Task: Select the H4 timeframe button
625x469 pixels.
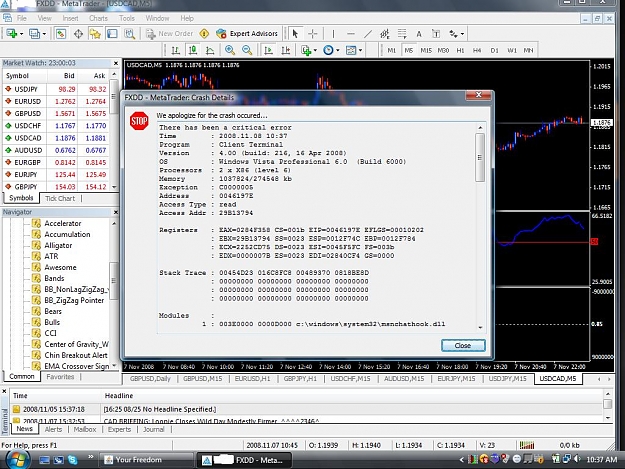Action: click(x=477, y=50)
